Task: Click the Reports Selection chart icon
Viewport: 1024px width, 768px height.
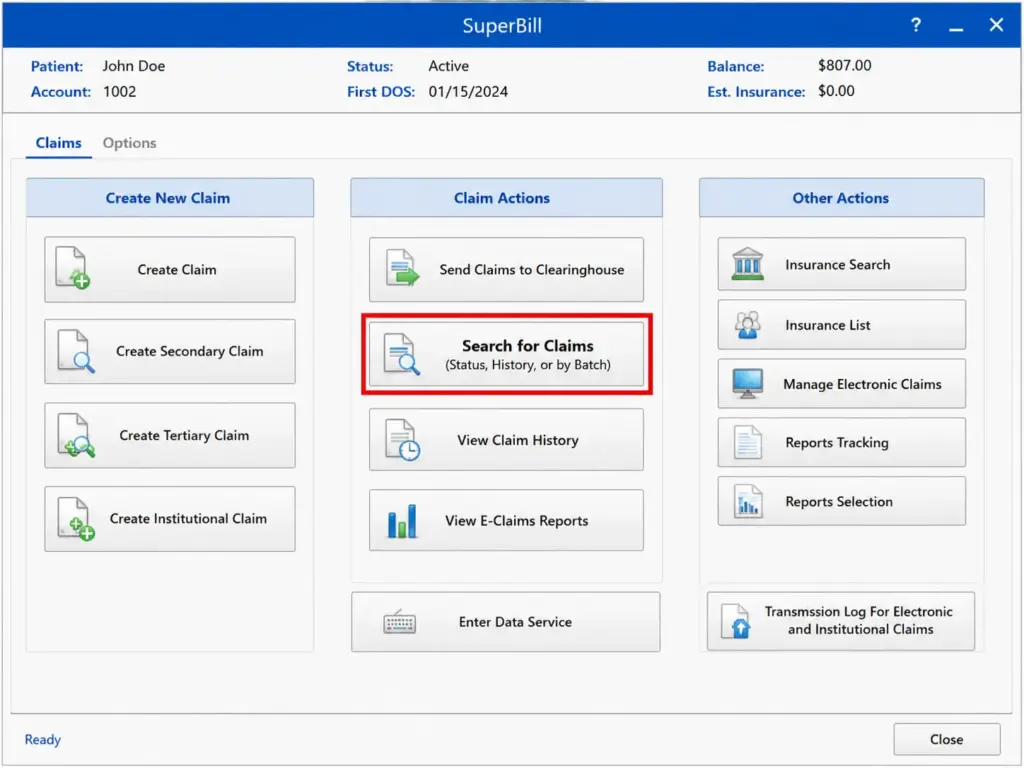Action: click(x=748, y=501)
